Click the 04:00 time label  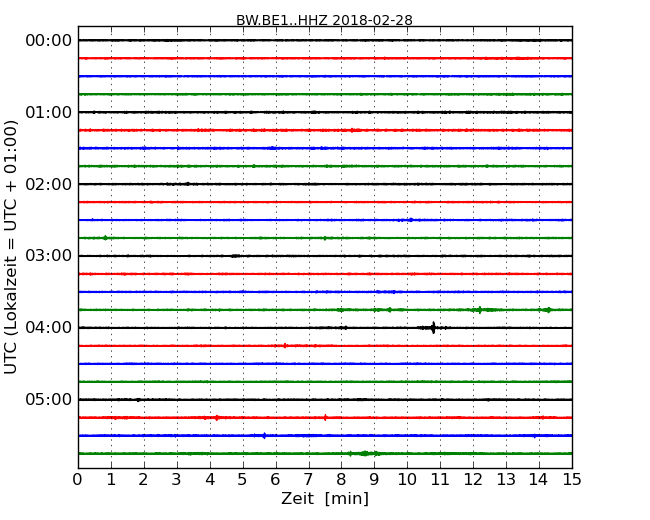click(x=49, y=328)
